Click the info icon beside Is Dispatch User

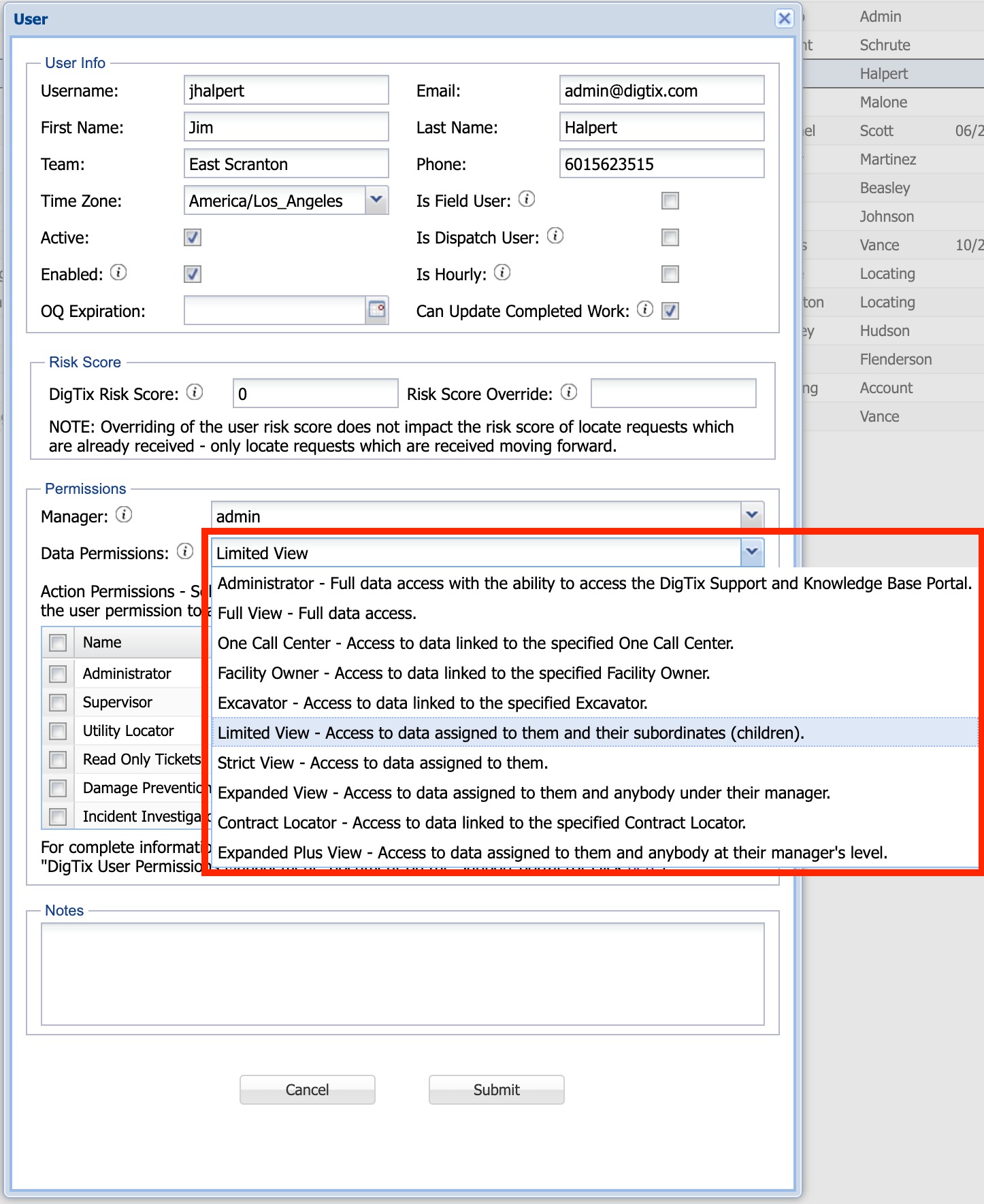(555, 235)
